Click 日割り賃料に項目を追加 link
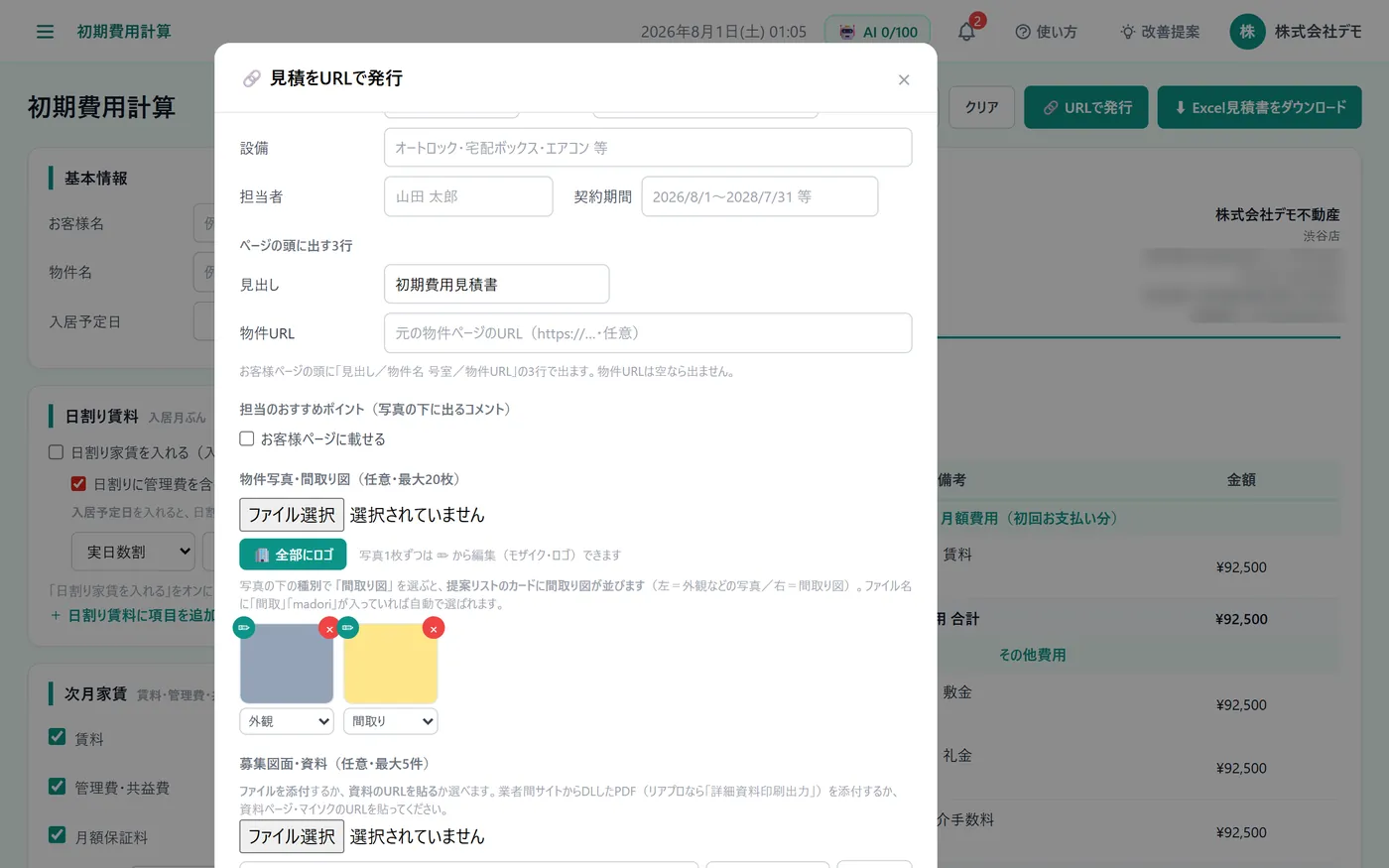The image size is (1389, 868). (x=132, y=615)
